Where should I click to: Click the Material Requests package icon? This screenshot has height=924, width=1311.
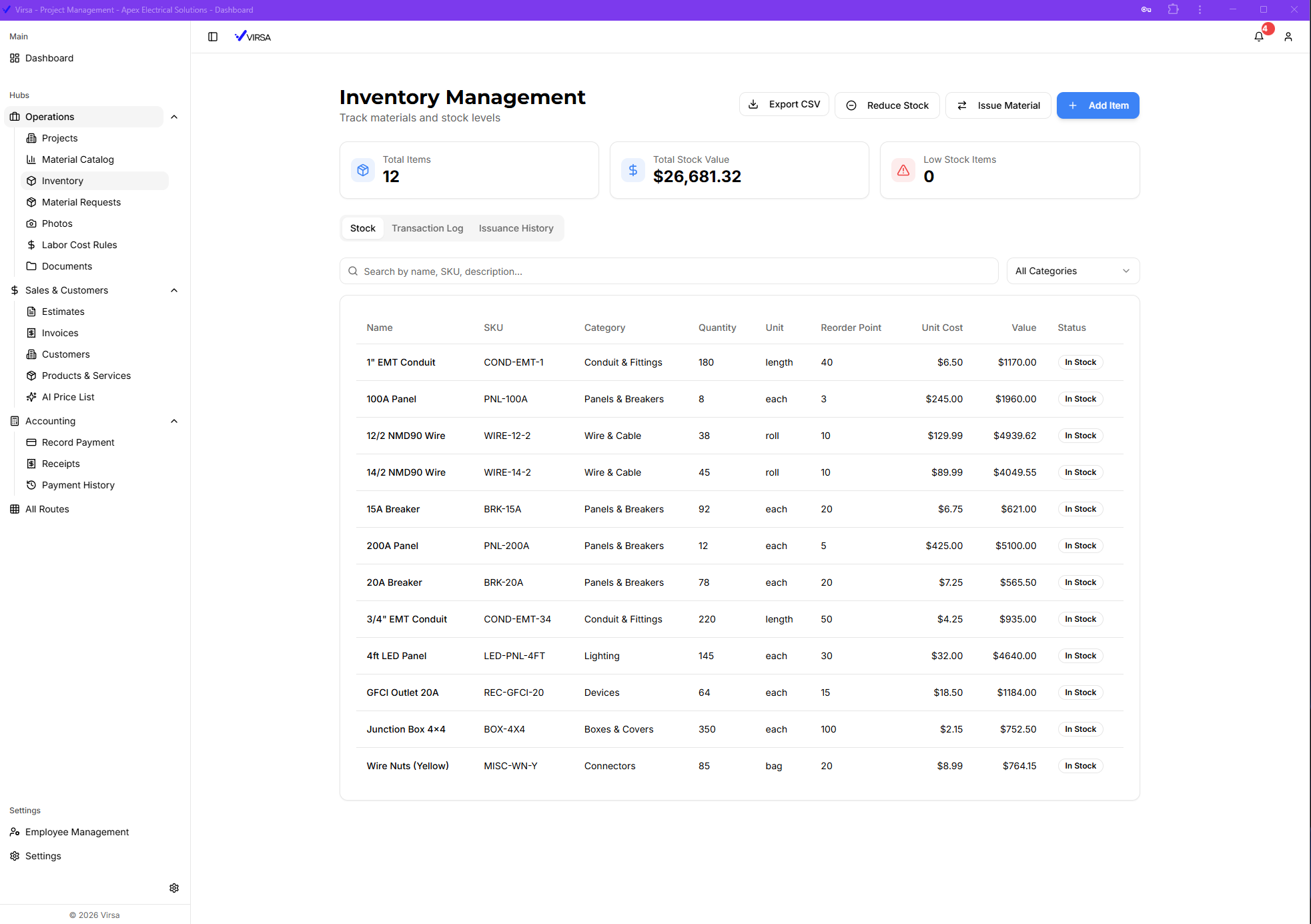pos(31,202)
